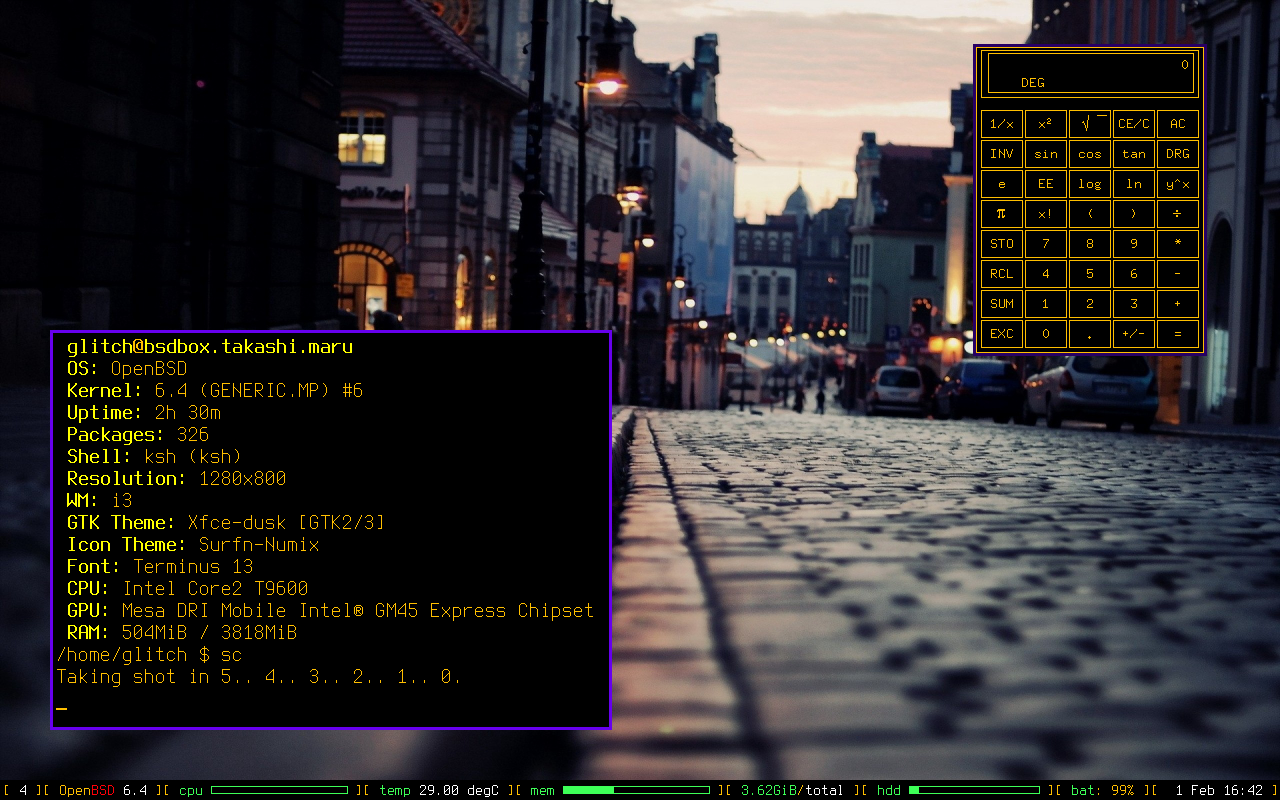Click the e constant button
This screenshot has height=800, width=1280.
click(1002, 184)
